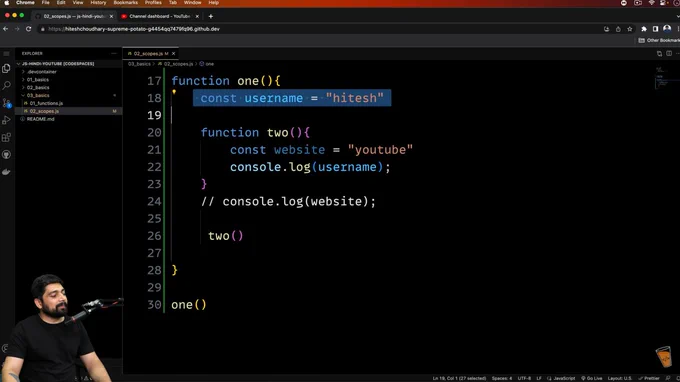Click line number 24 in the gutter

[x=154, y=202]
